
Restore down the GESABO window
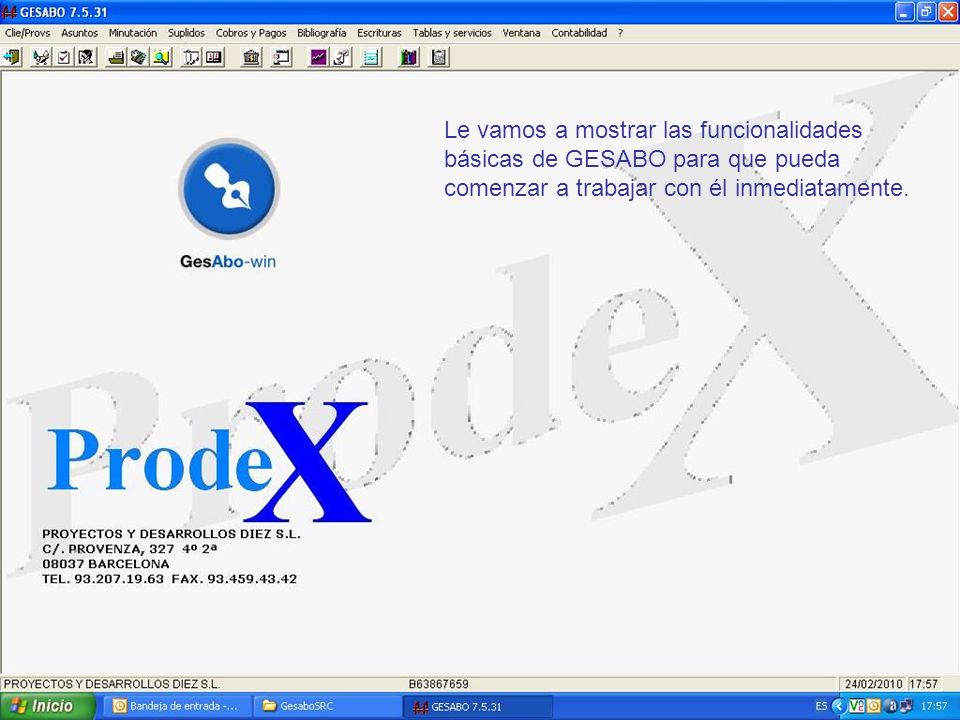coord(926,12)
